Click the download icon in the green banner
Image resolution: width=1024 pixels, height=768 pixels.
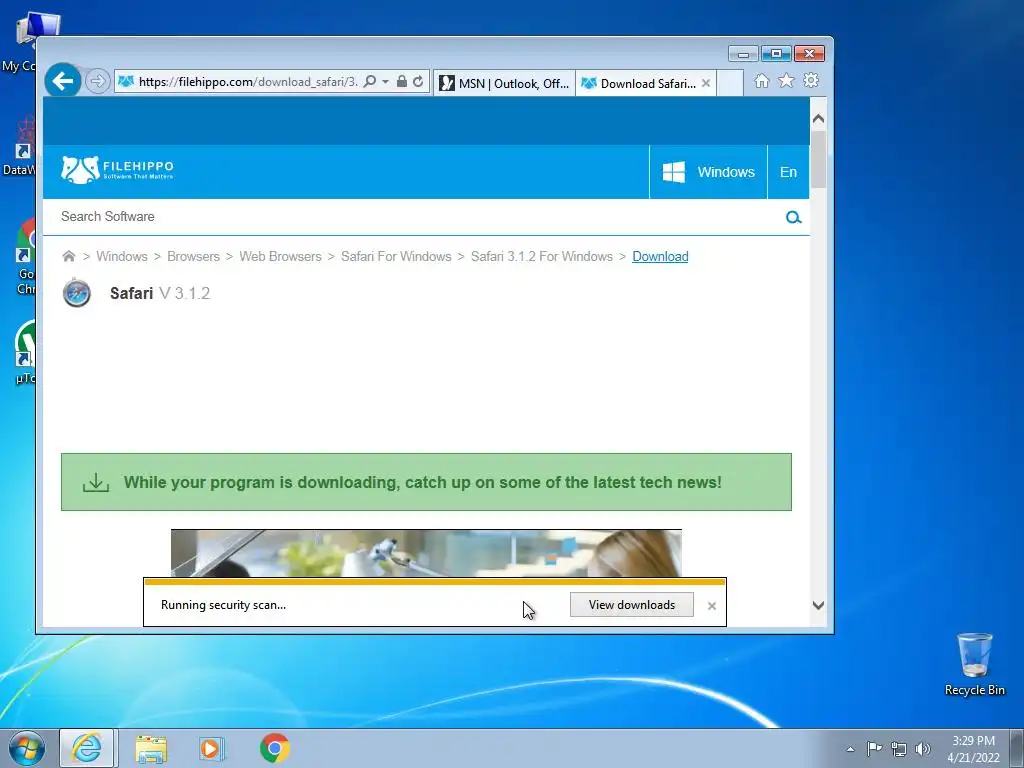coord(96,482)
